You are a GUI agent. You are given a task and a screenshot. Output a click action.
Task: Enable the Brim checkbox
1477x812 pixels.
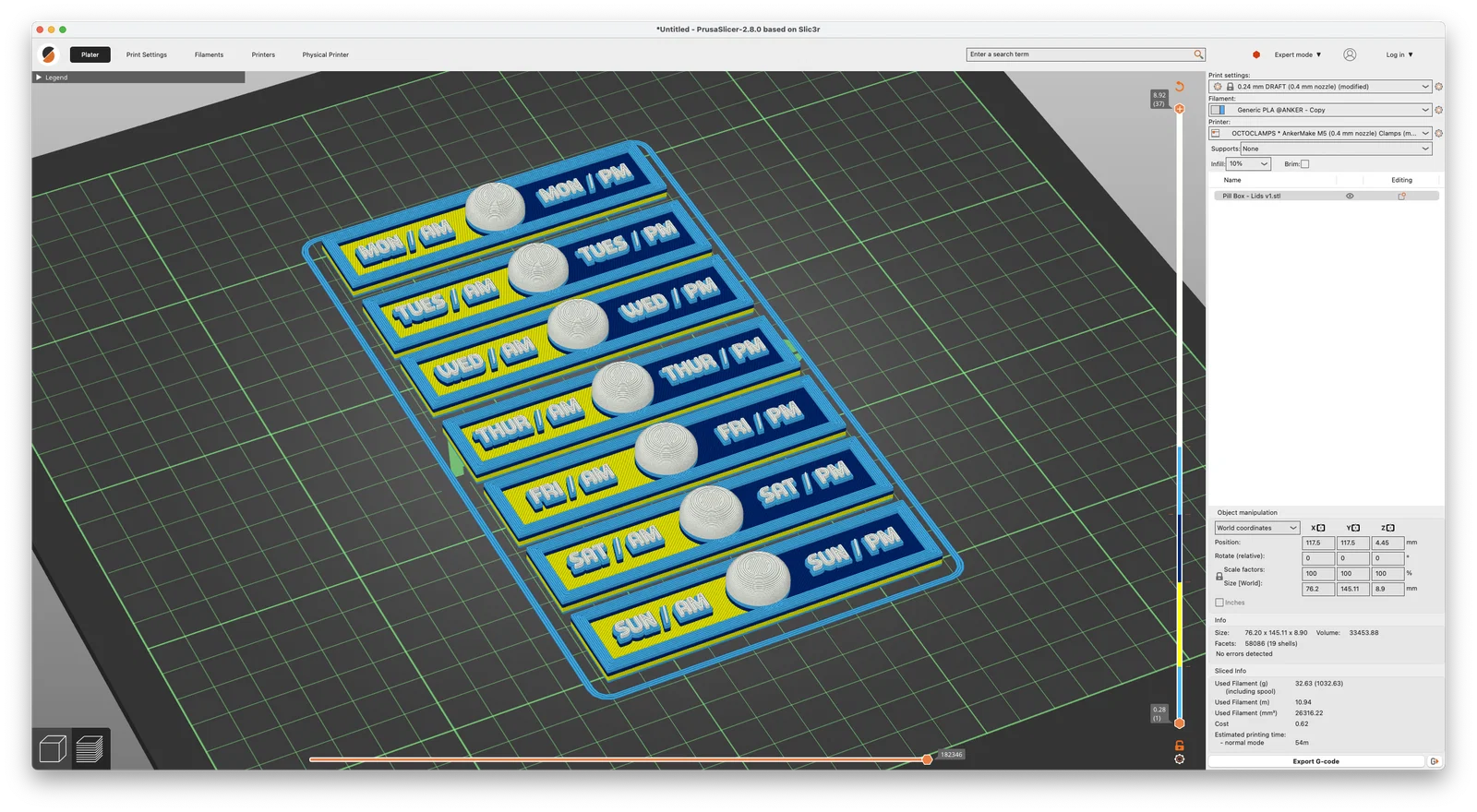click(x=1305, y=164)
